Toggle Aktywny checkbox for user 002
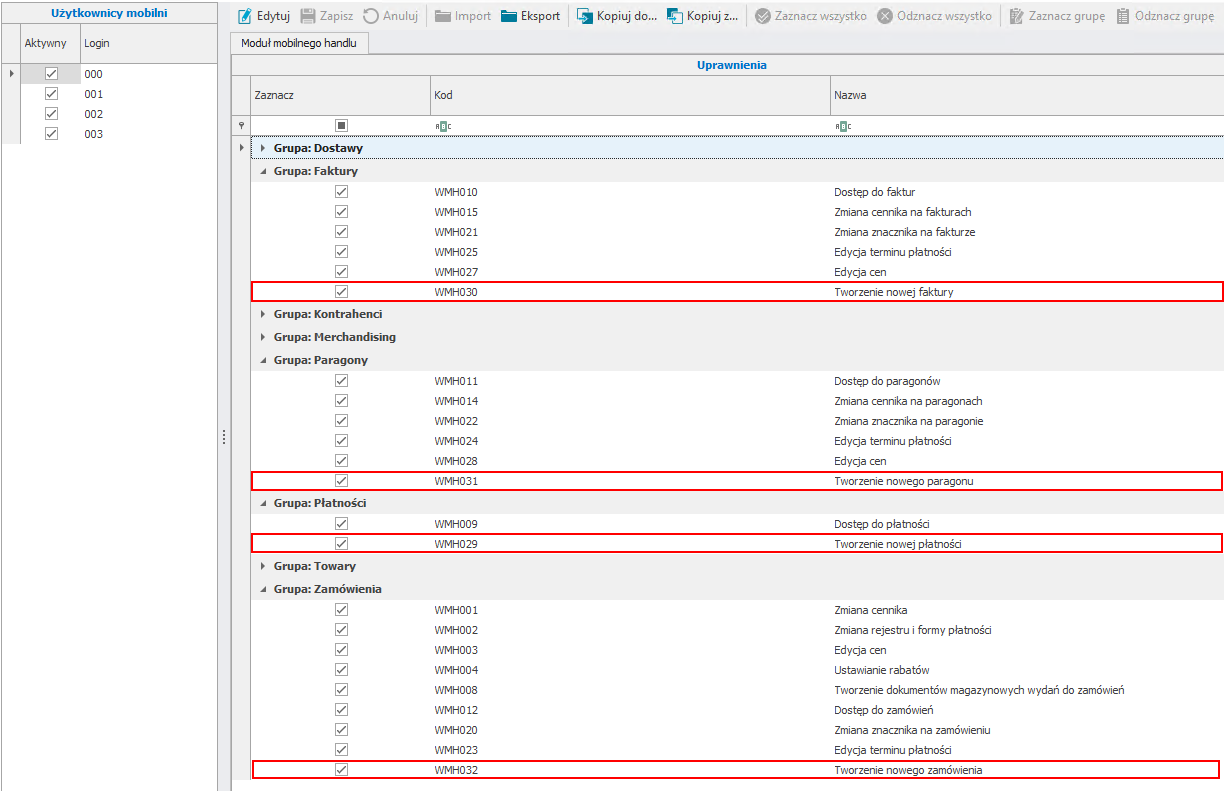This screenshot has height=791, width=1224. pos(52,114)
